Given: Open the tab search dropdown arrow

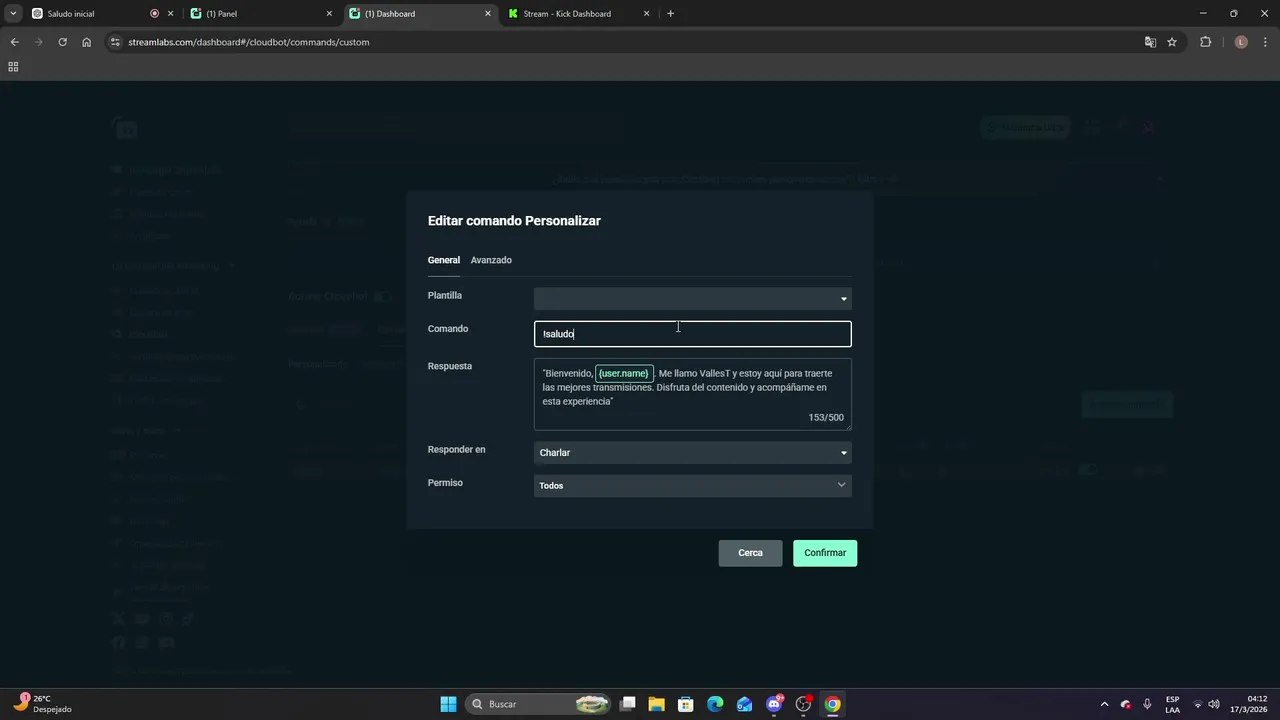Looking at the screenshot, I should 13,14.
